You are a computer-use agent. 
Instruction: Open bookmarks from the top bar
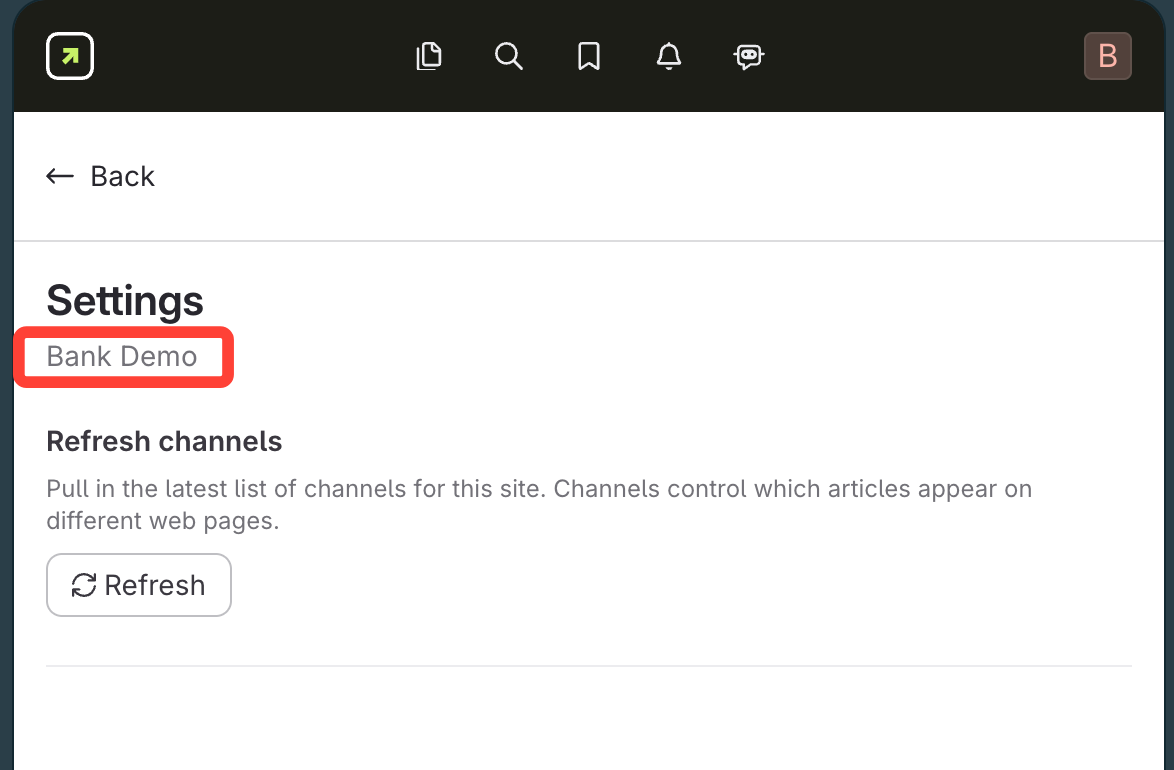tap(589, 56)
